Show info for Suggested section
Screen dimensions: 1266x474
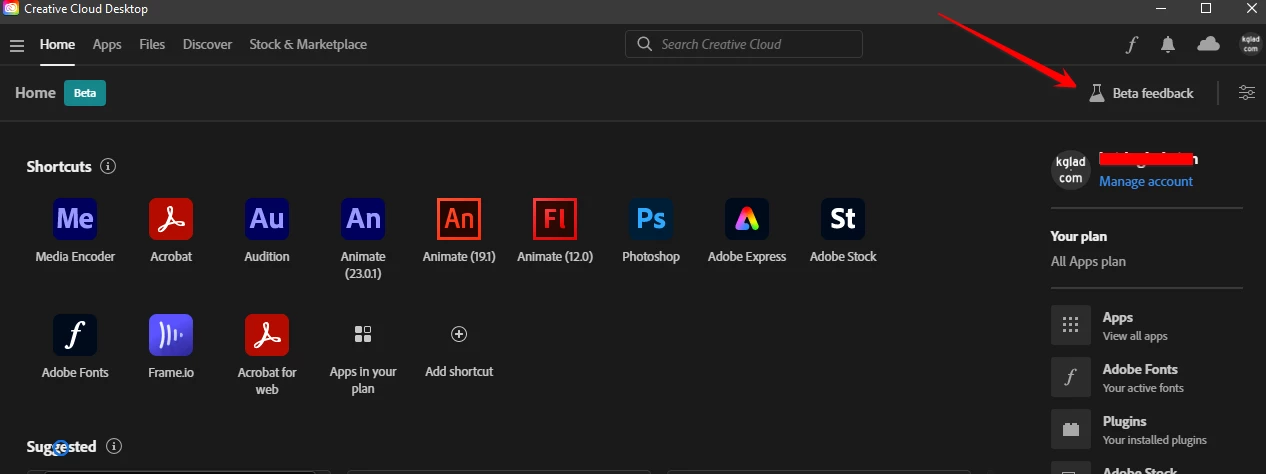[x=114, y=446]
